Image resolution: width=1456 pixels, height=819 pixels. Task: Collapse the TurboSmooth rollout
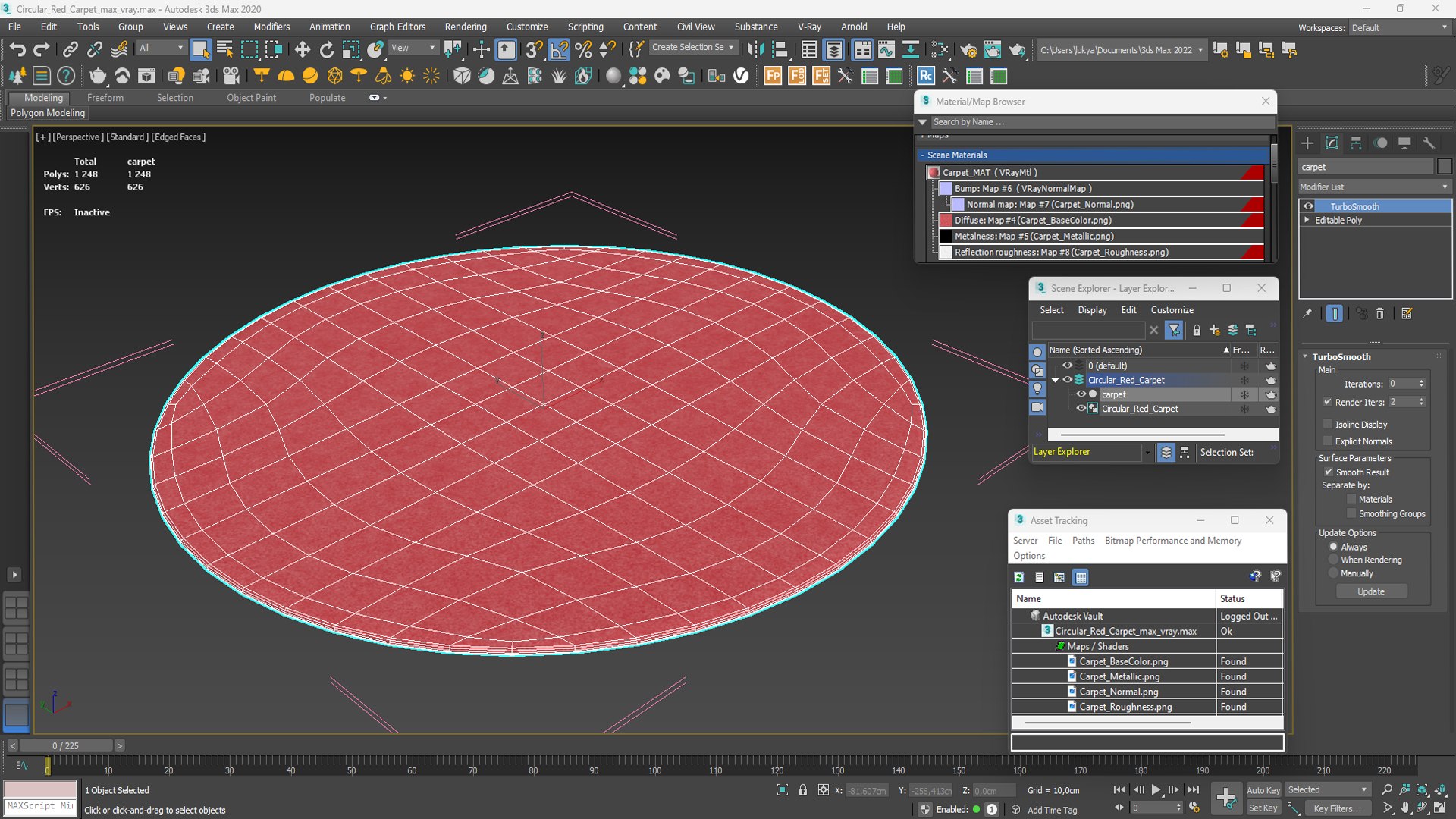(x=1305, y=356)
